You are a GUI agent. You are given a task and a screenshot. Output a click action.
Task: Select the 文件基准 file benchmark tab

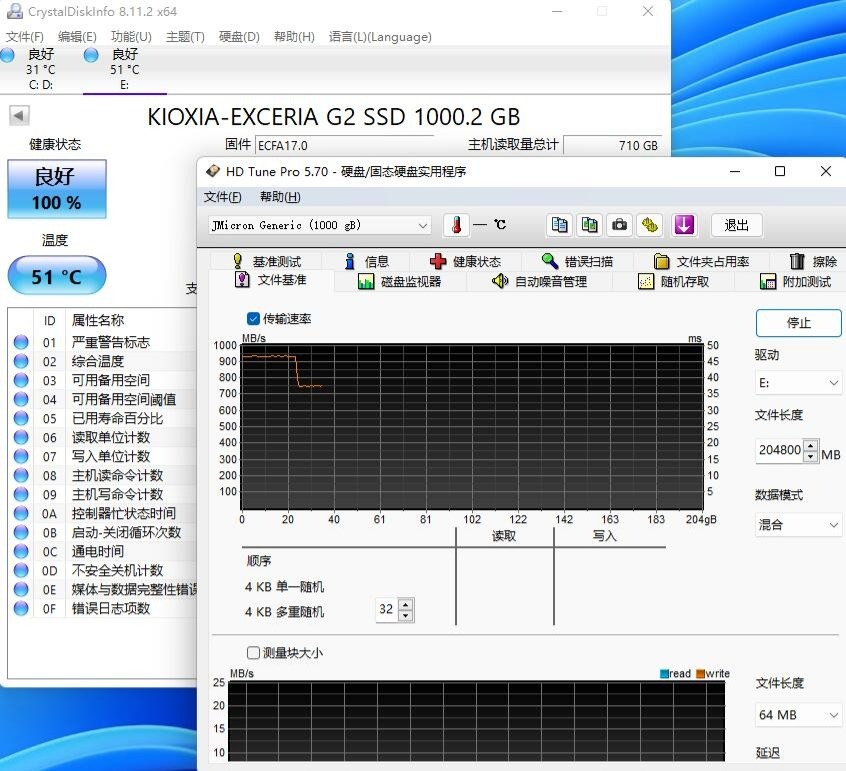[x=271, y=279]
